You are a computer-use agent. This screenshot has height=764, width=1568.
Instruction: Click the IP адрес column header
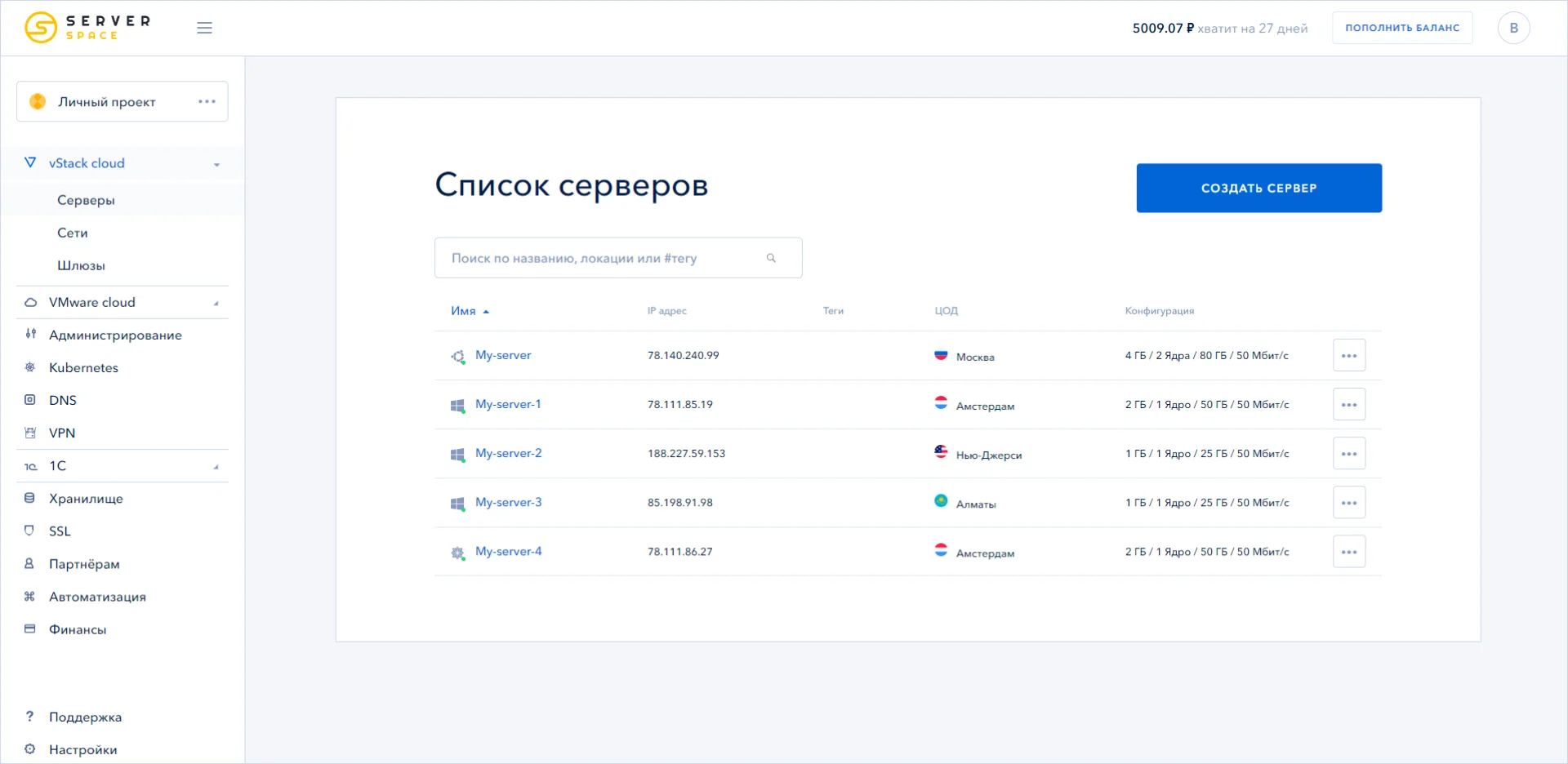click(667, 311)
